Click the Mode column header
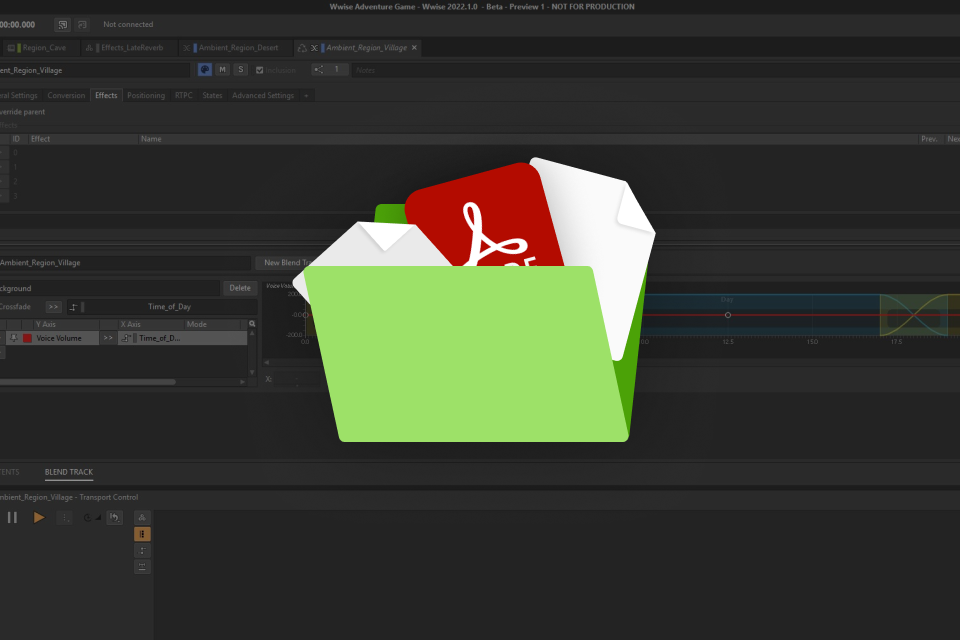The height and width of the screenshot is (640, 960). pos(214,324)
